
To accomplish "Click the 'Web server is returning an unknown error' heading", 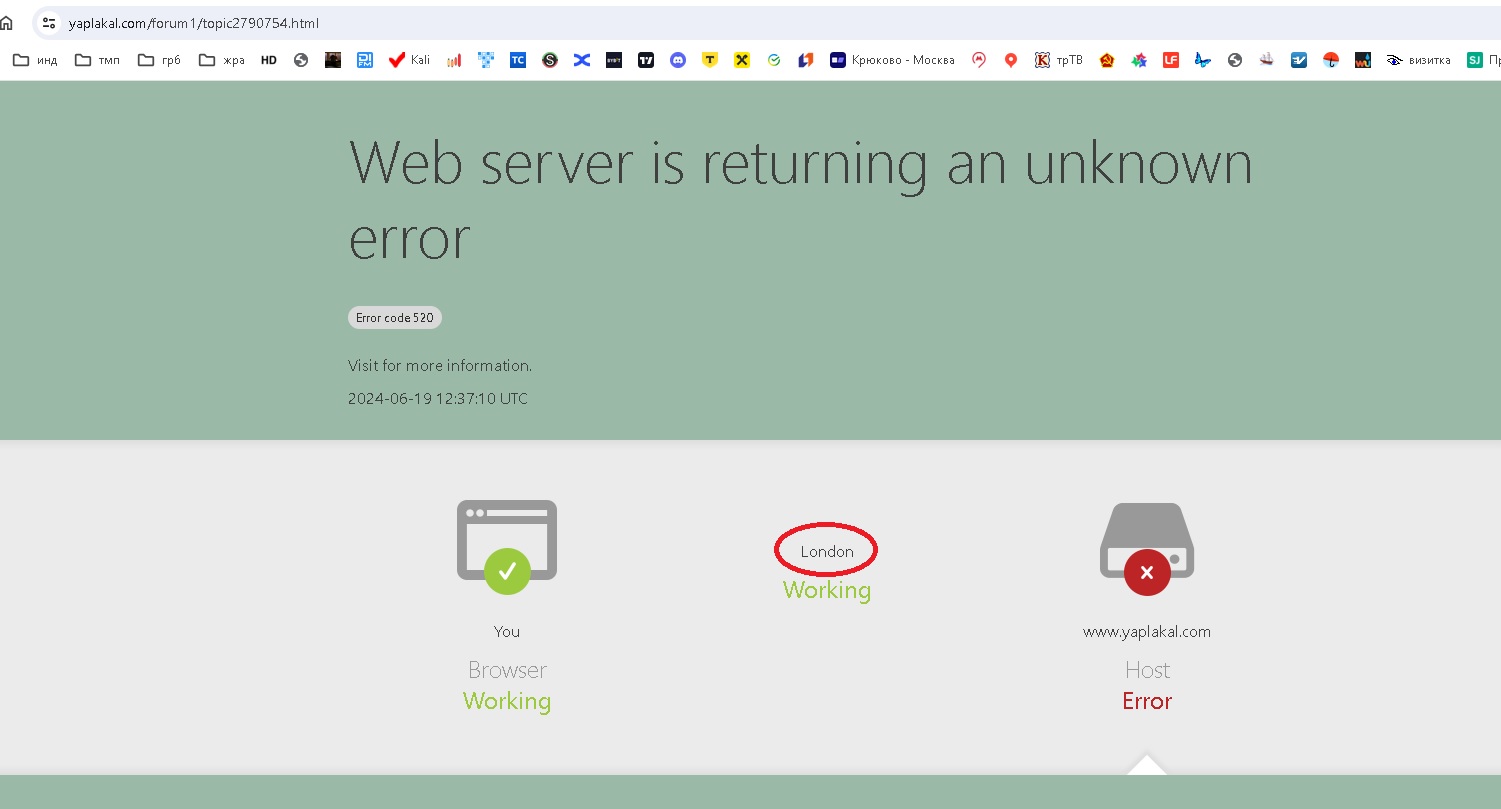I will 800,200.
